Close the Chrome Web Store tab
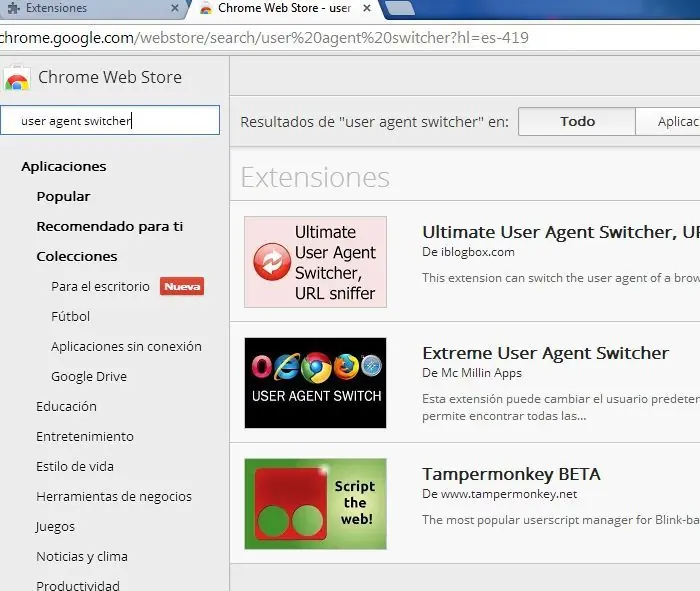Screen dimensions: 700x591 click(x=367, y=8)
